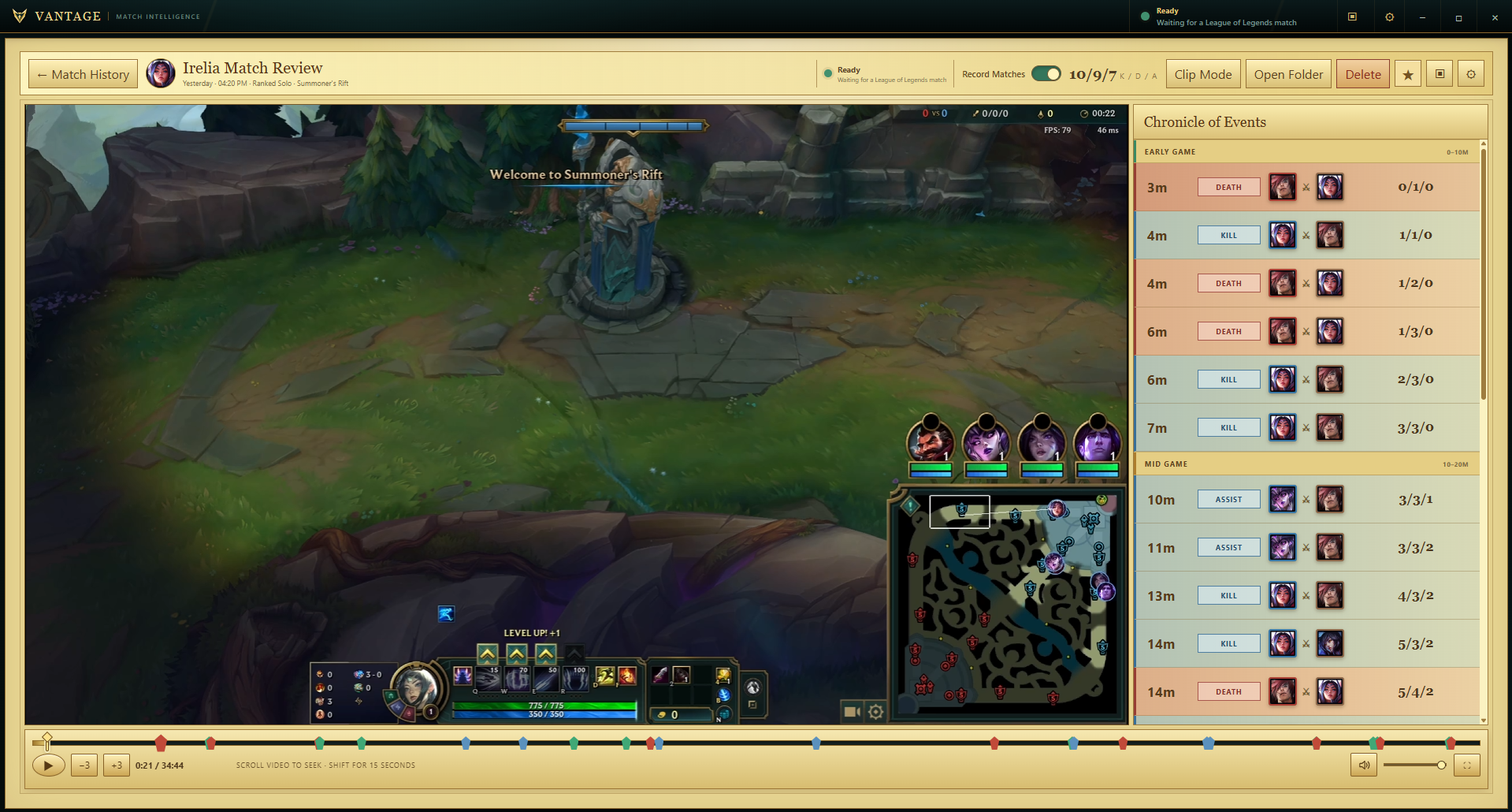Viewport: 1512px width, 812px height.
Task: Select the 13m KILL event 4/3/2
Action: point(1306,595)
